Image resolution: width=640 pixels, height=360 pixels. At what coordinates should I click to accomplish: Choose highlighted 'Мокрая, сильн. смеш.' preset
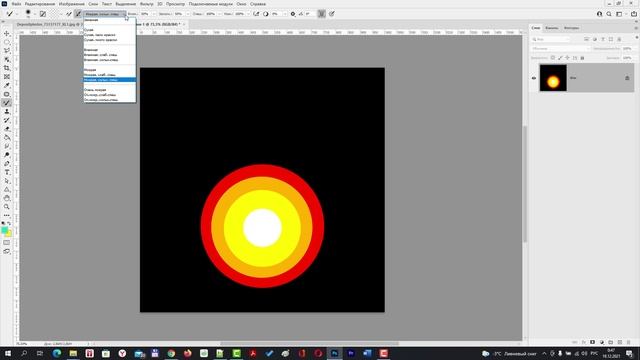pos(109,80)
